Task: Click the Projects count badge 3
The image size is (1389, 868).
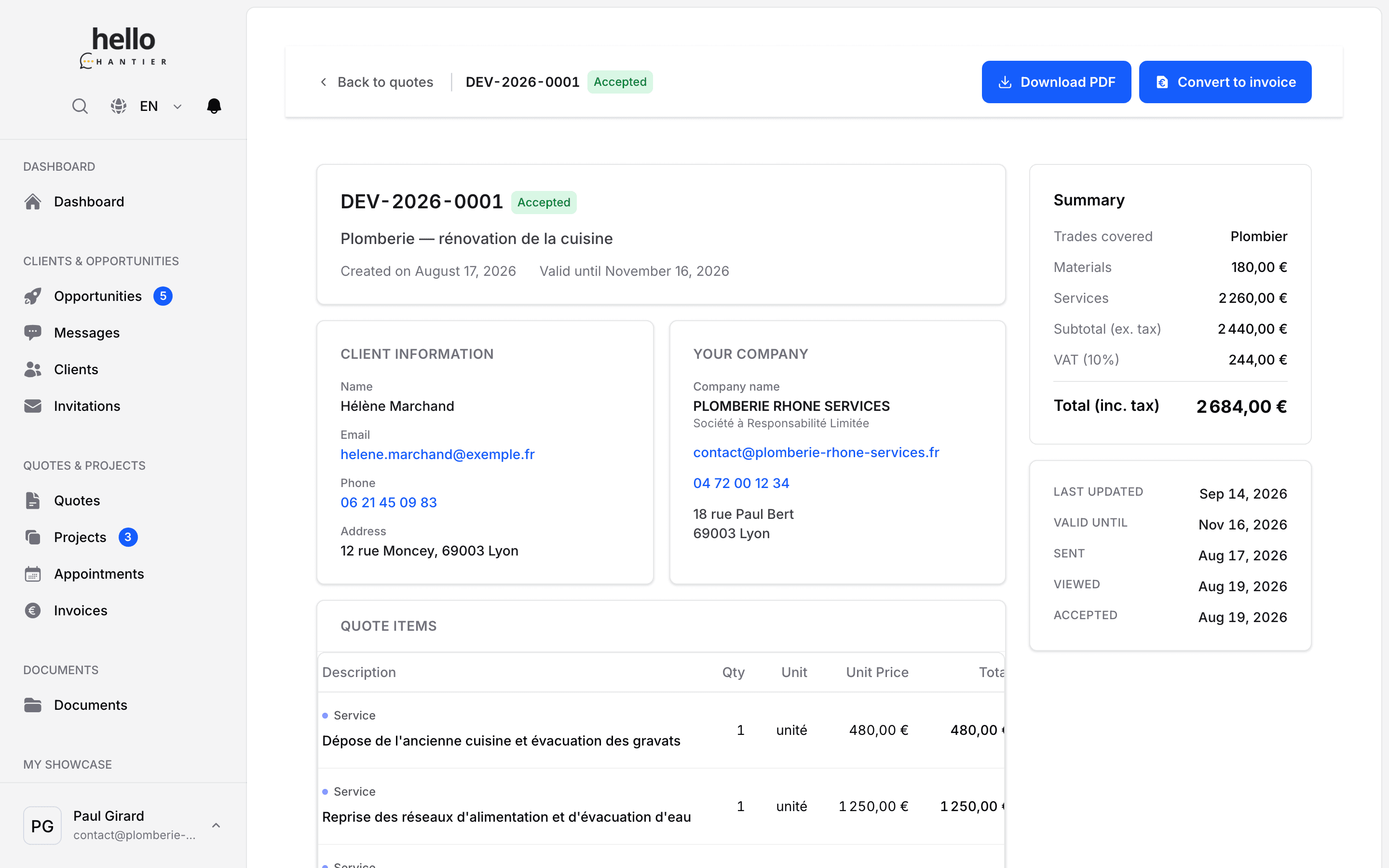Action: click(128, 537)
